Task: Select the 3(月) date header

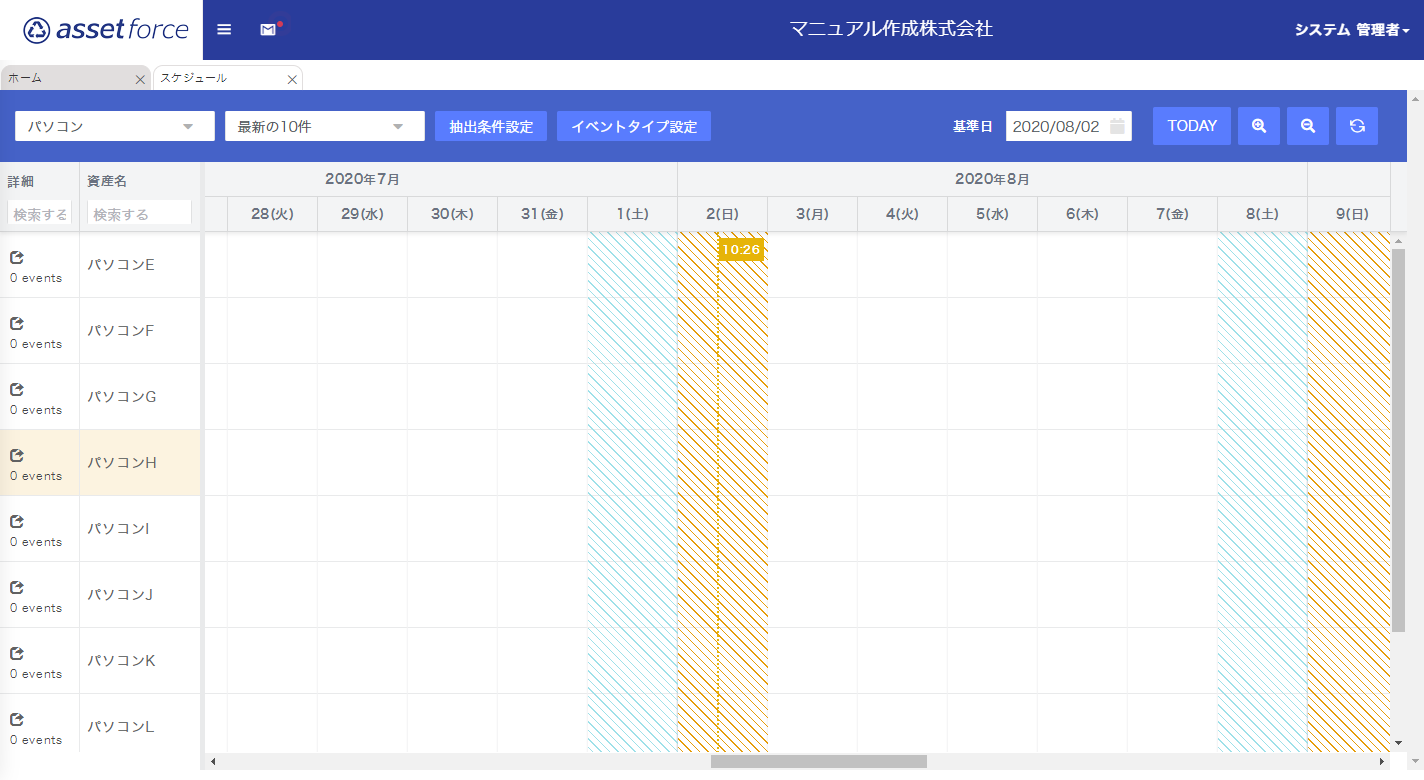Action: 812,214
